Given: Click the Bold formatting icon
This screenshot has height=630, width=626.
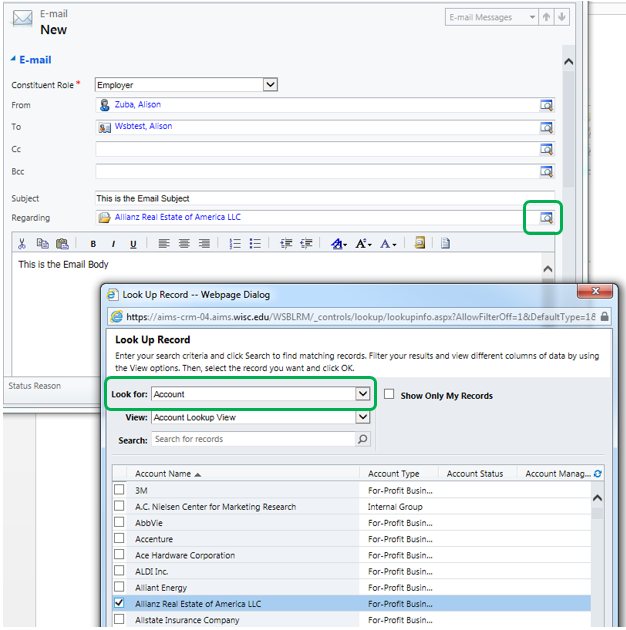Looking at the screenshot, I should pos(93,243).
